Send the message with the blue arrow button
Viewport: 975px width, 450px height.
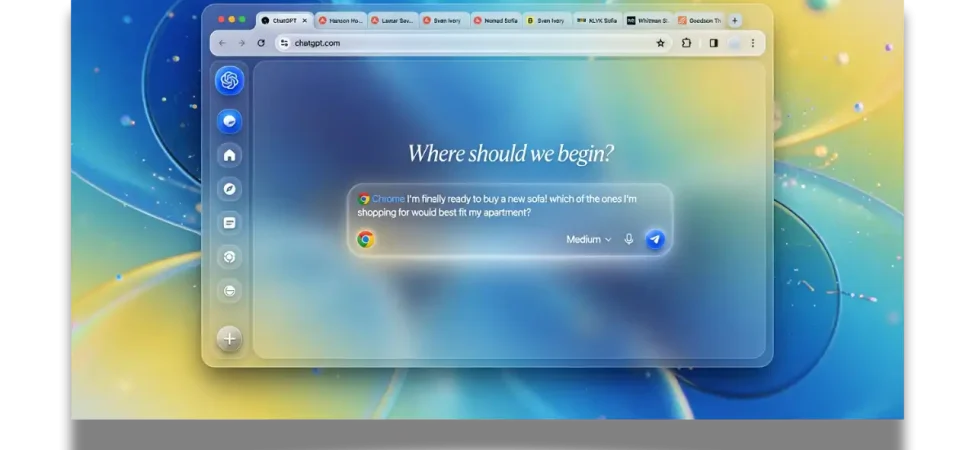click(x=655, y=239)
